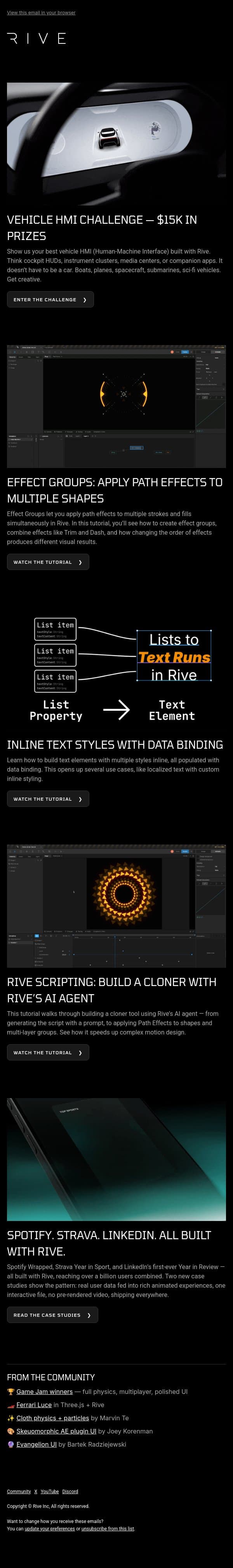
Task: Watch the Effect Groups tutorial
Action: click(48, 562)
